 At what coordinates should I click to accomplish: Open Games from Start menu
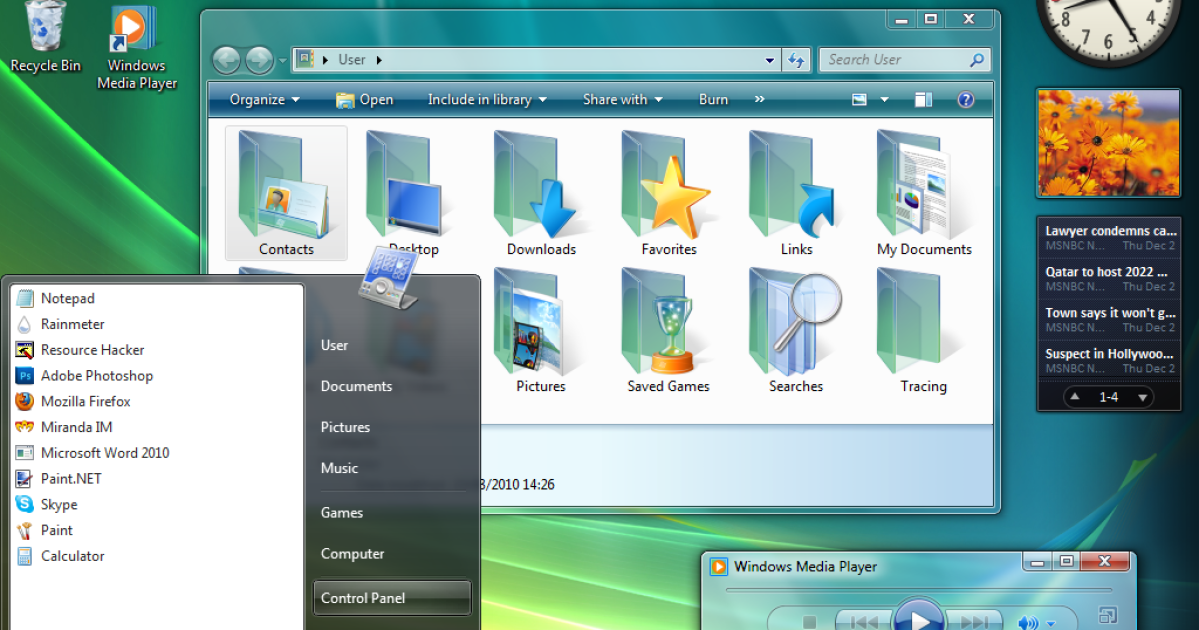(342, 512)
